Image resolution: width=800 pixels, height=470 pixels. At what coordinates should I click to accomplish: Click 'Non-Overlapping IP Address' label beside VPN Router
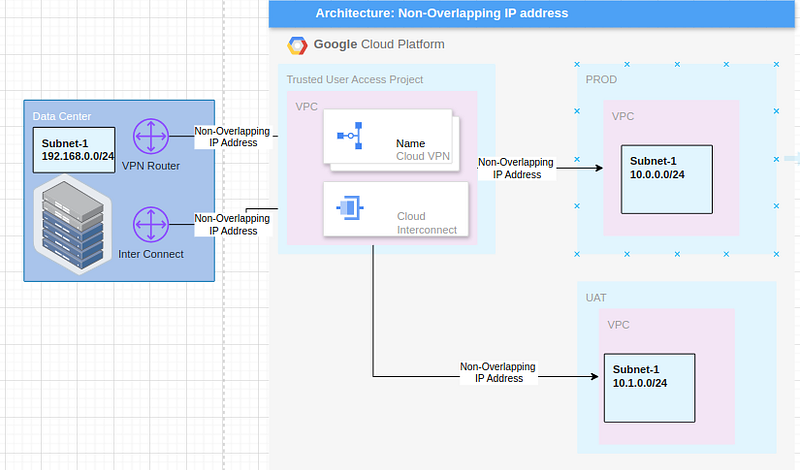(233, 137)
